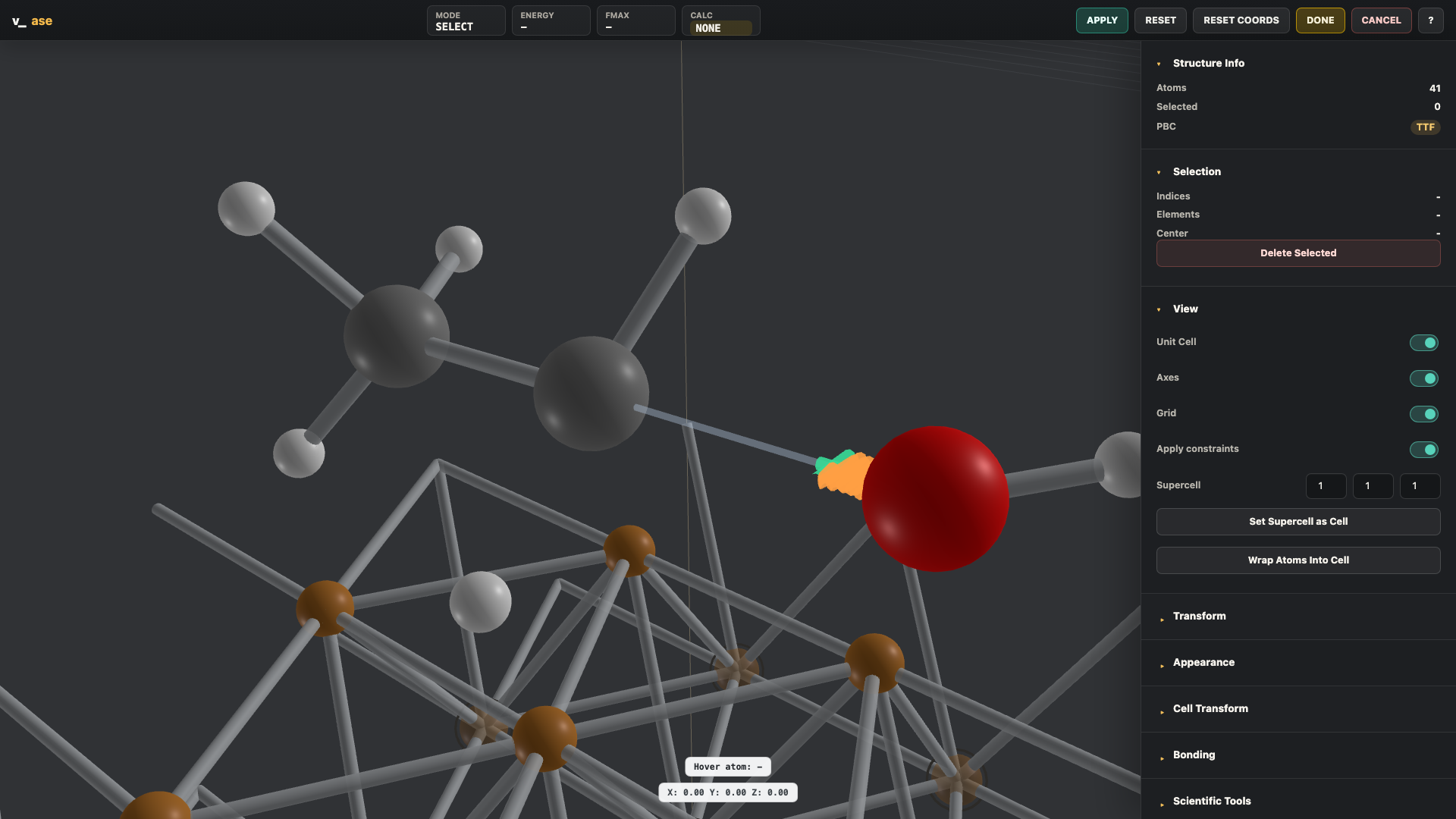Expand the Scientific Tools section
The width and height of the screenshot is (1456, 819).
point(1212,802)
